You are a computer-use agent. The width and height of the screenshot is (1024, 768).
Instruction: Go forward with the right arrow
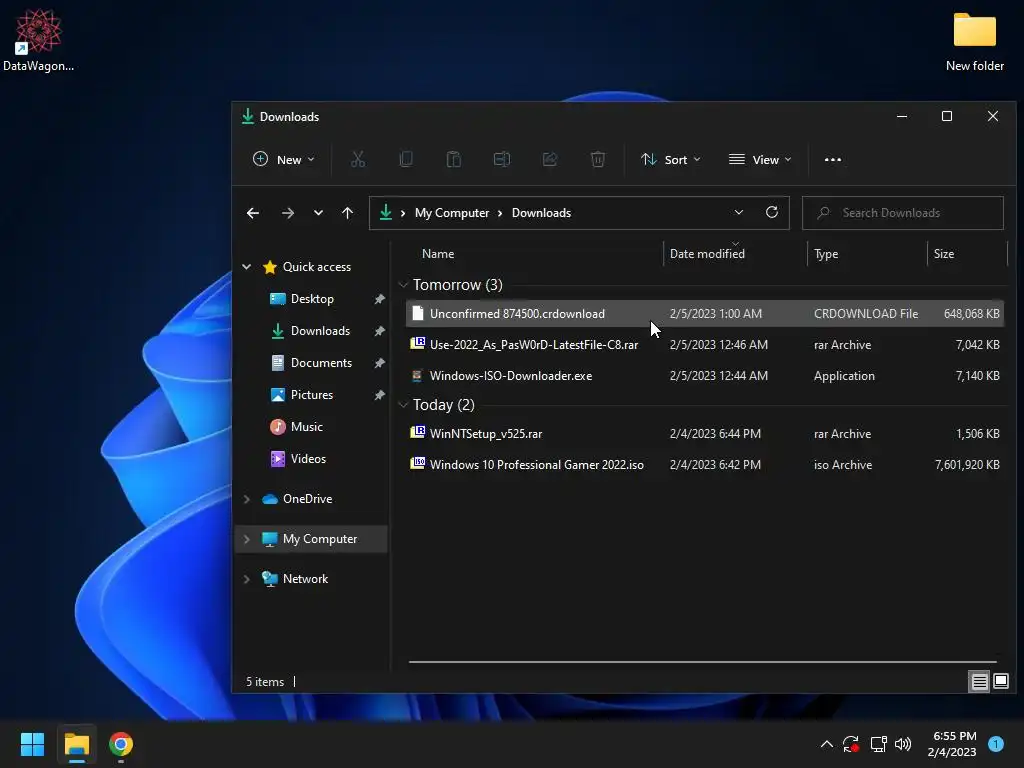click(x=287, y=213)
